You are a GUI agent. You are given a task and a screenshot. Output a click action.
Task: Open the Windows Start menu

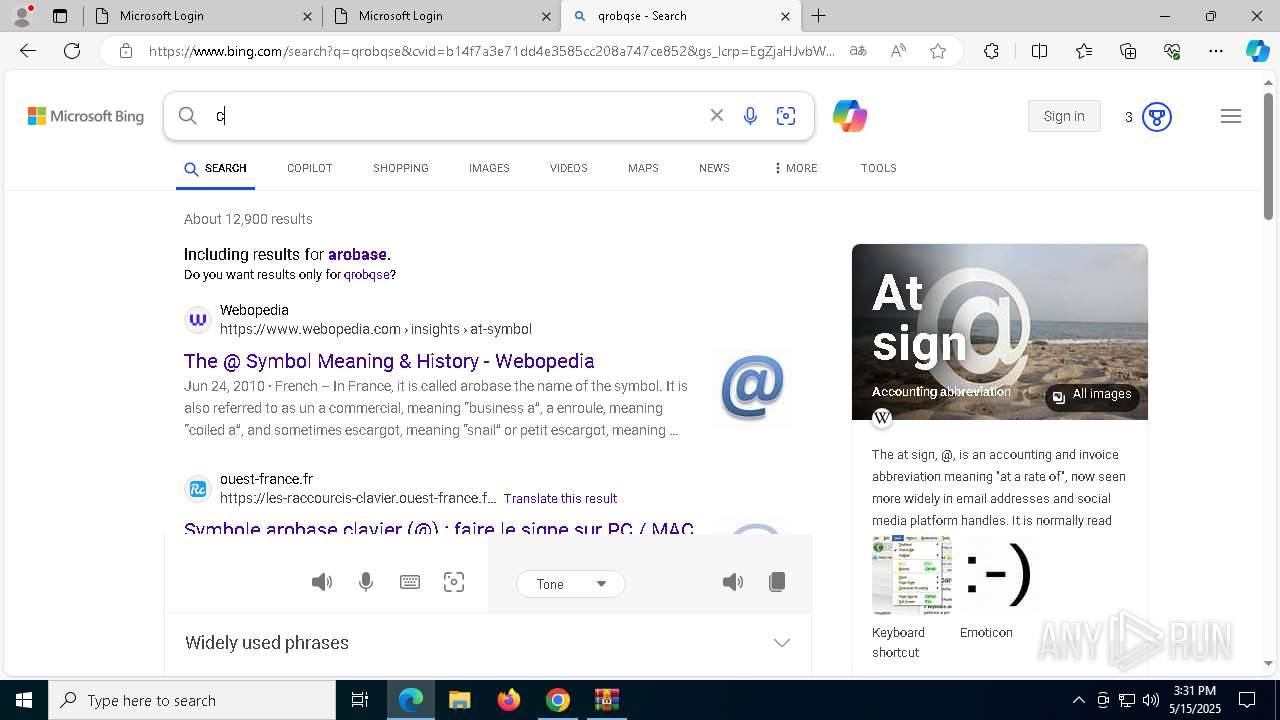coord(24,700)
